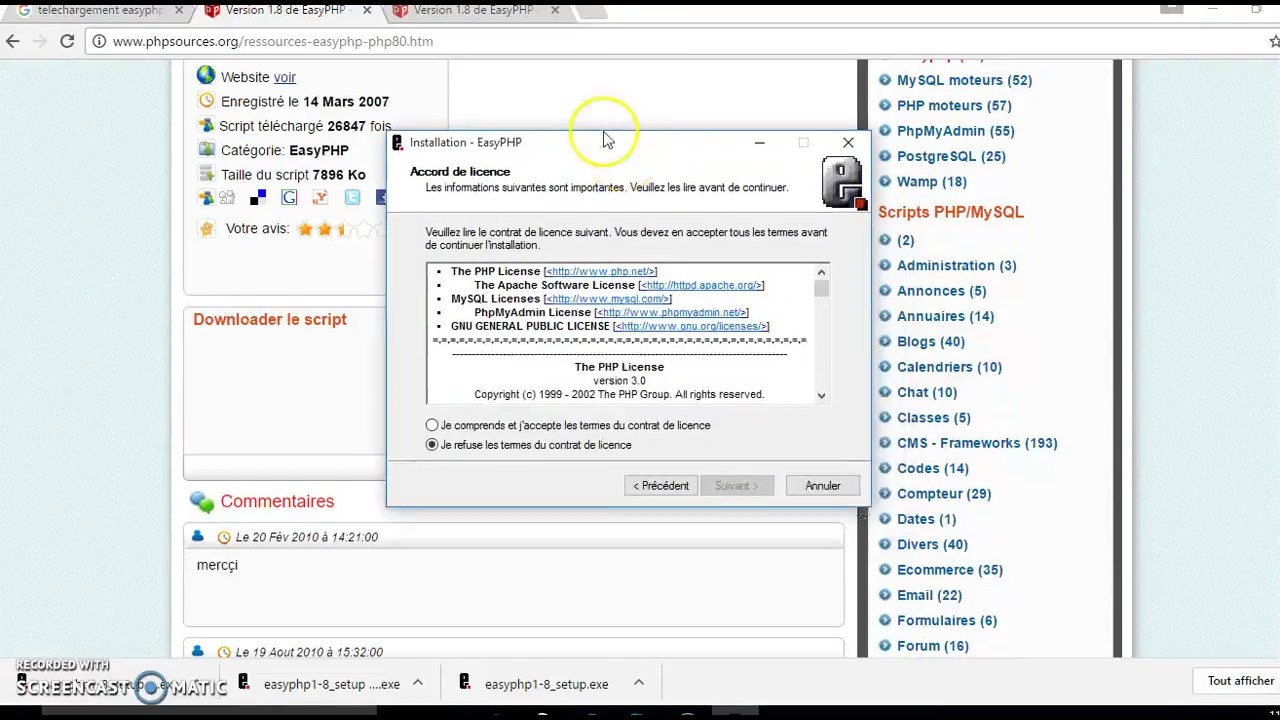Open PHP moteurs (57) category
Viewport: 1280px width, 720px height.
click(x=954, y=105)
